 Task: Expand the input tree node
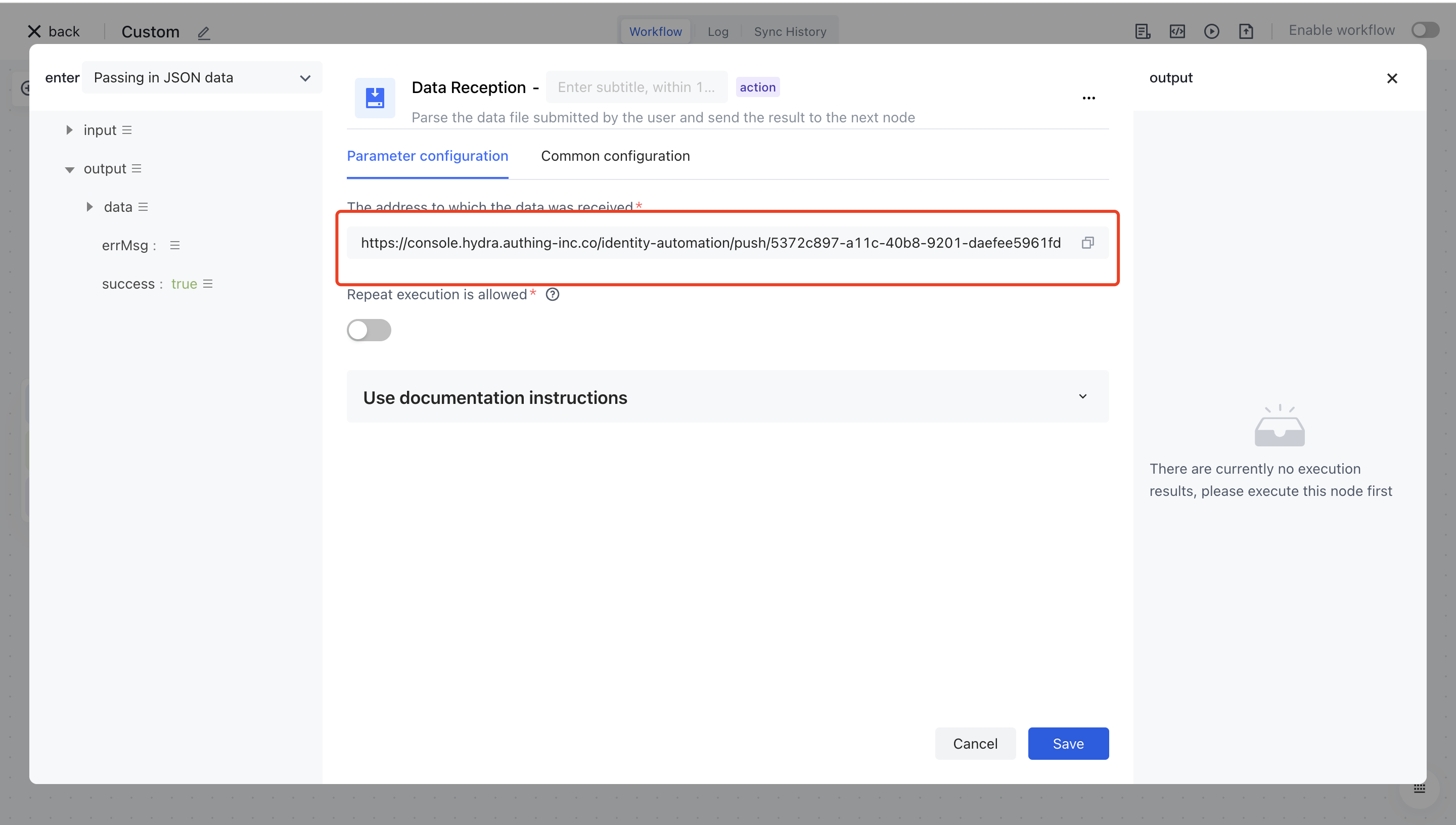coord(69,130)
